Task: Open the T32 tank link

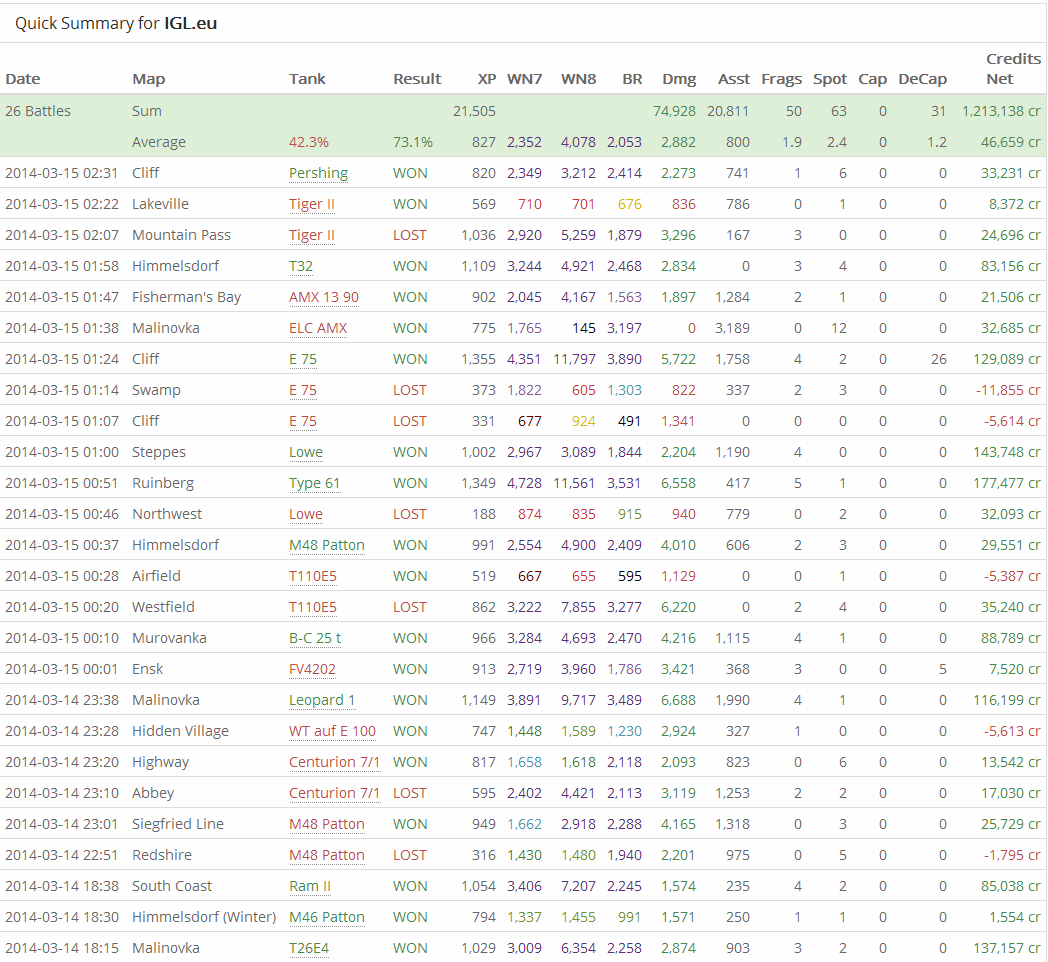Action: (x=301, y=266)
